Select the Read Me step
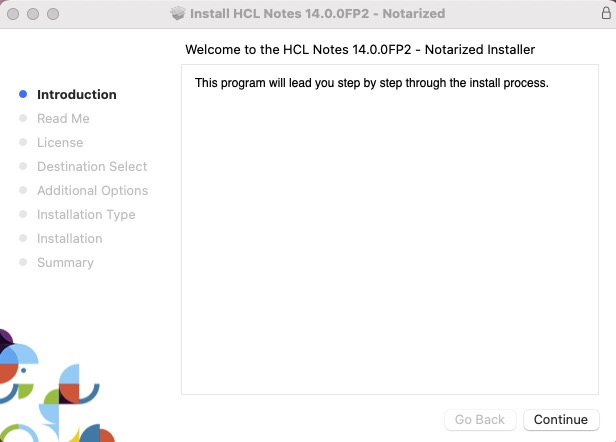 pos(63,119)
